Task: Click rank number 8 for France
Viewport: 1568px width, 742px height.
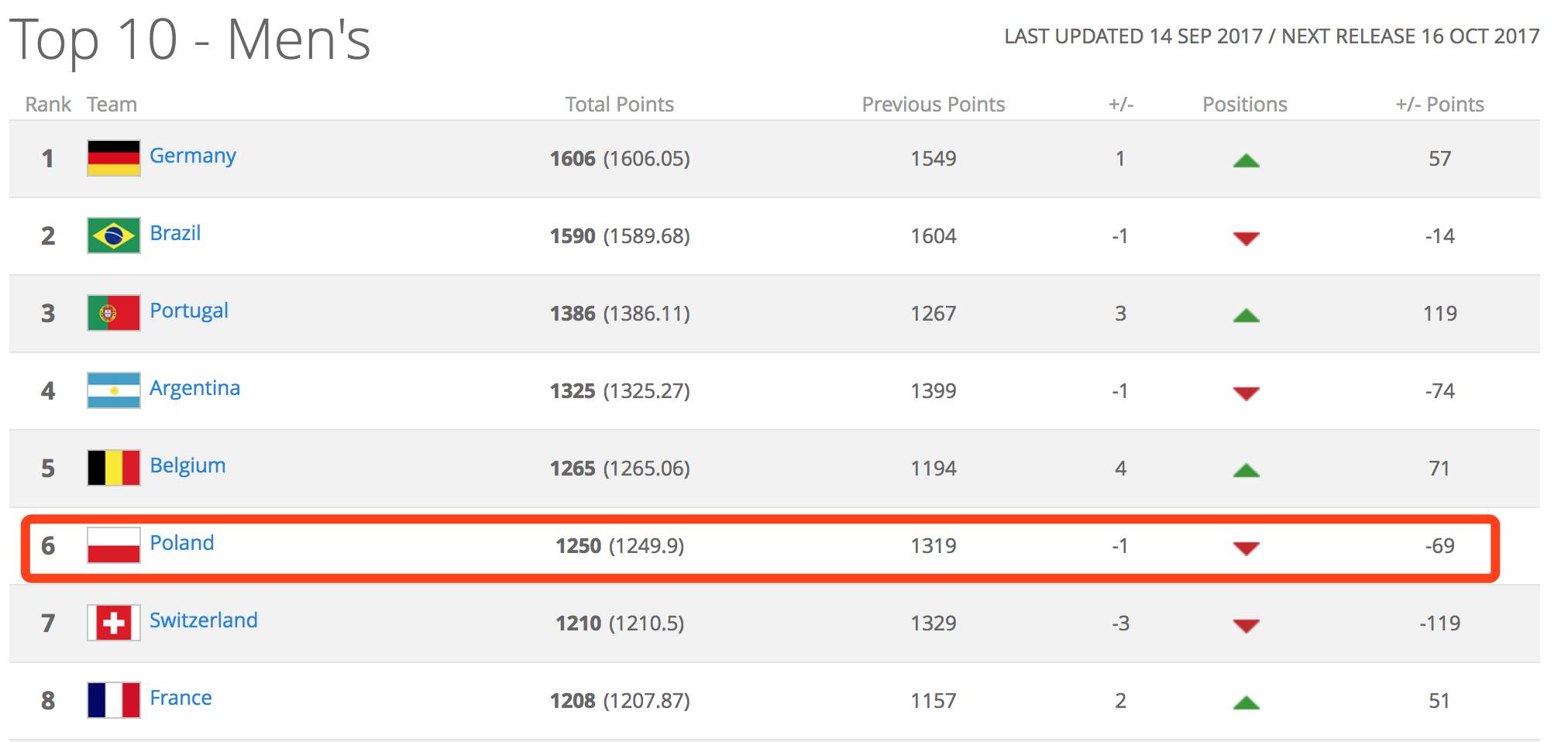Action: click(x=48, y=701)
